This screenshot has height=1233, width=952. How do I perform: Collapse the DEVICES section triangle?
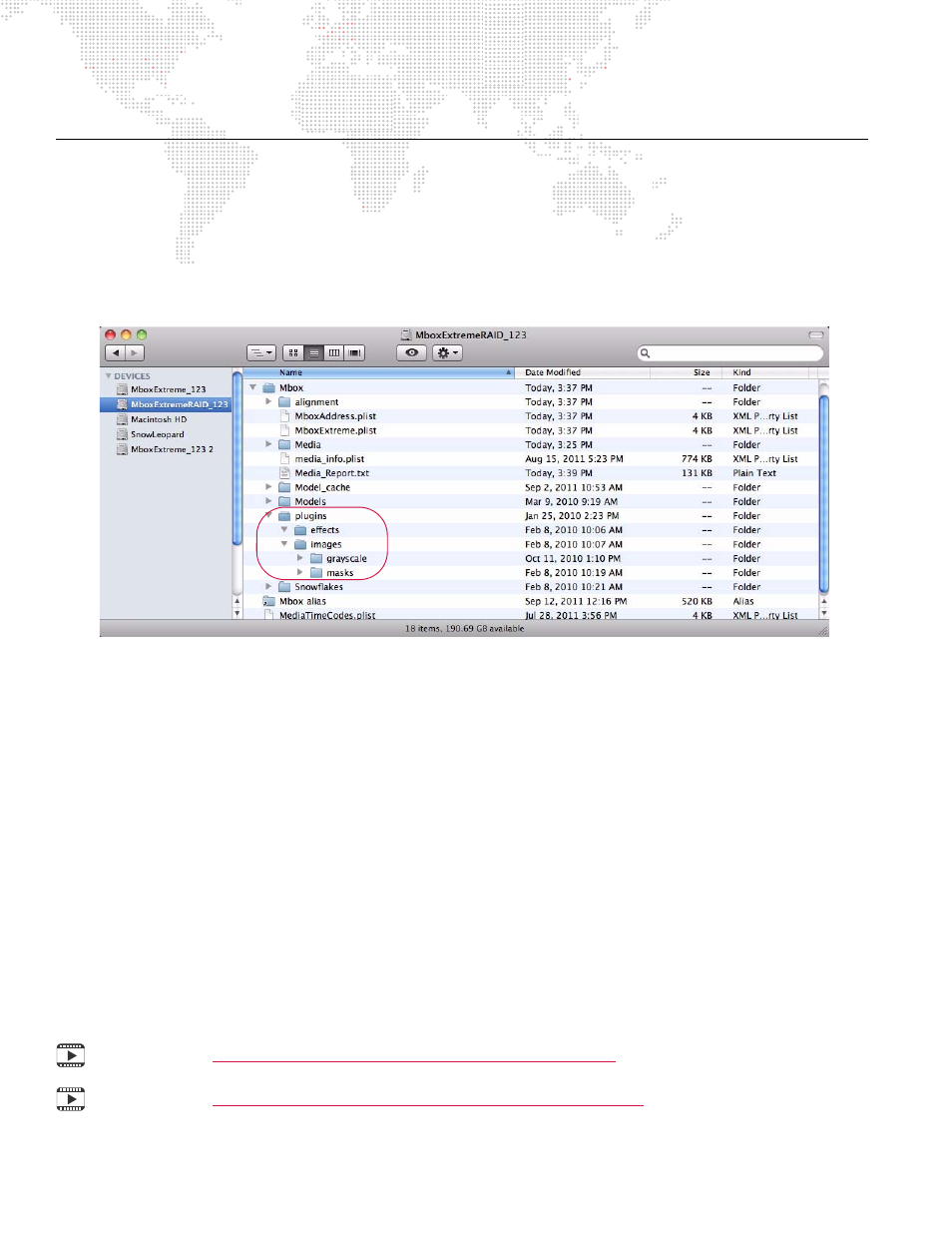[x=108, y=376]
